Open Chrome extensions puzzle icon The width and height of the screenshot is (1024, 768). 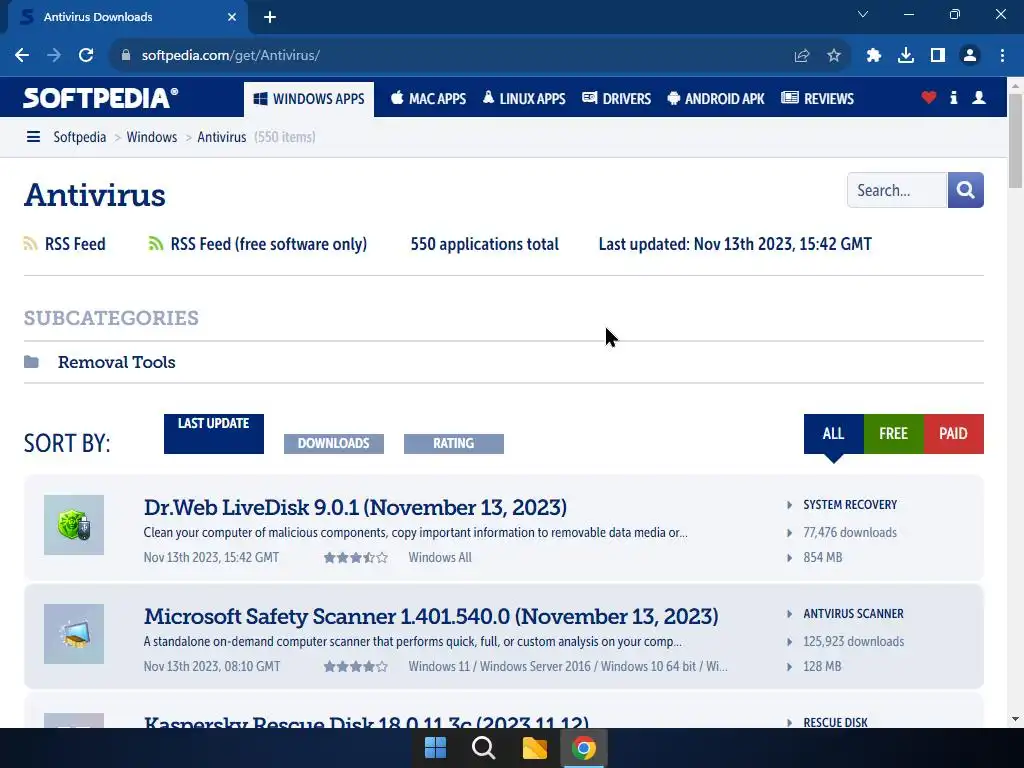(x=874, y=56)
